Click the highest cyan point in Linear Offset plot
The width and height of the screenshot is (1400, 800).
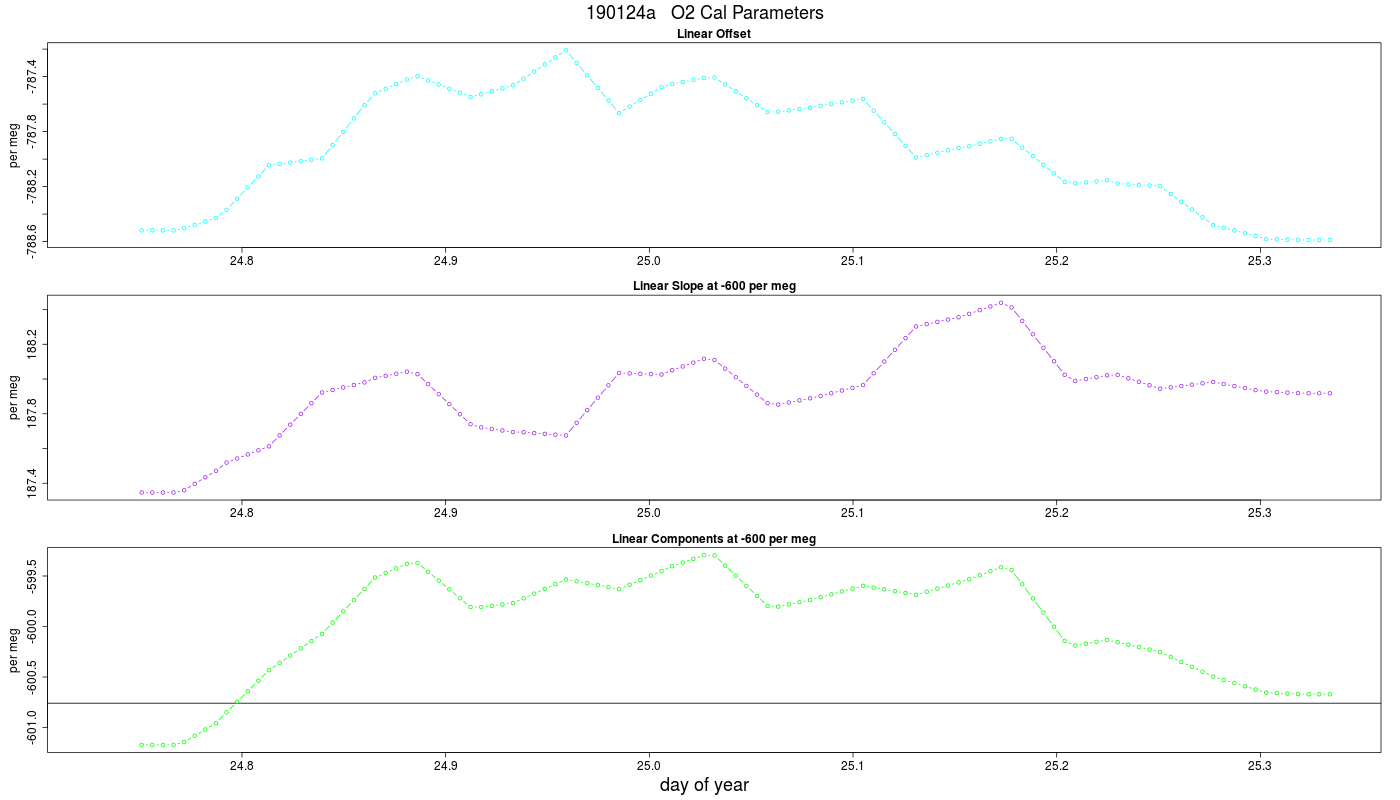point(566,50)
